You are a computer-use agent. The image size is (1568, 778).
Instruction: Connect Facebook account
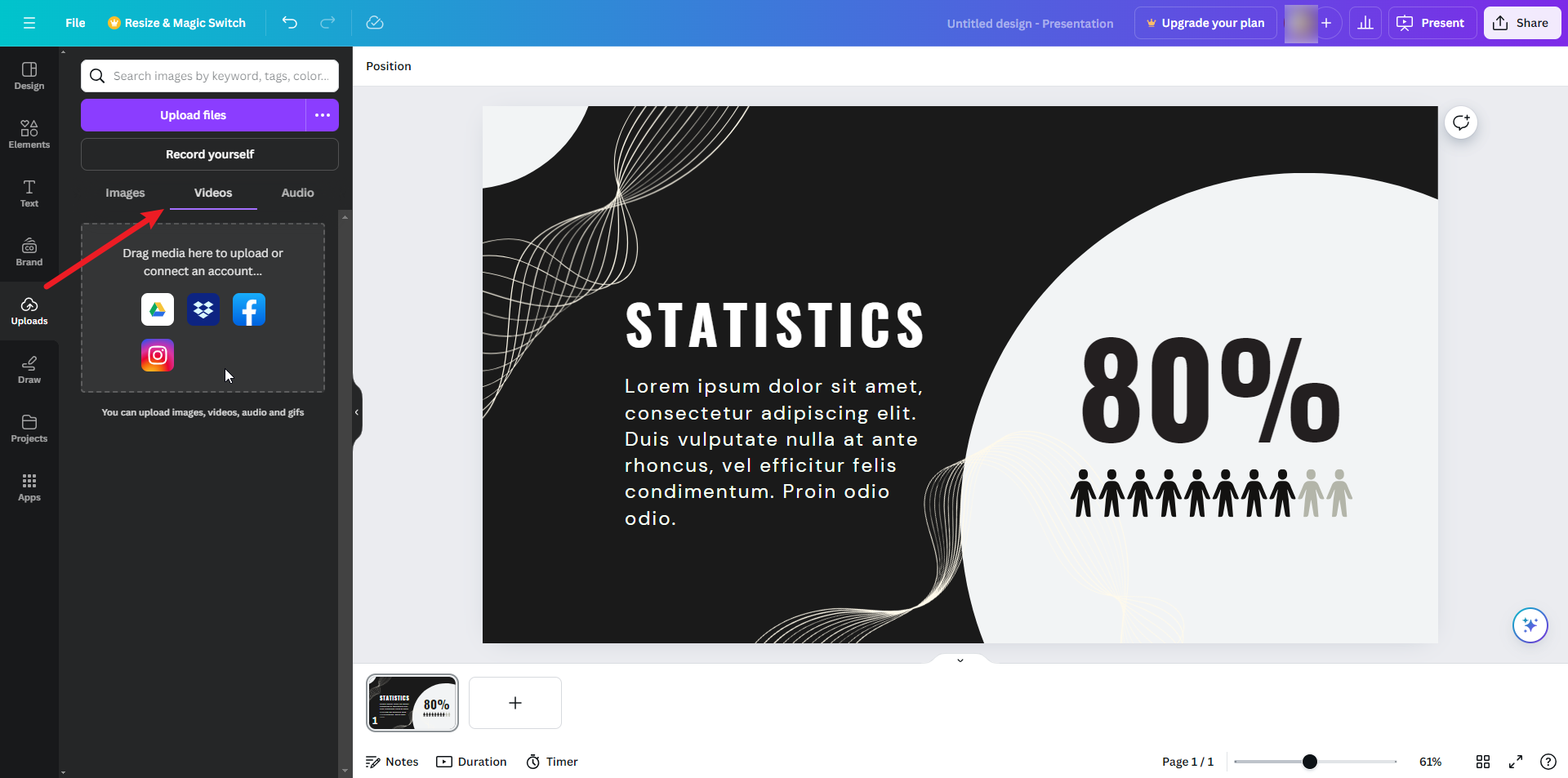(249, 309)
